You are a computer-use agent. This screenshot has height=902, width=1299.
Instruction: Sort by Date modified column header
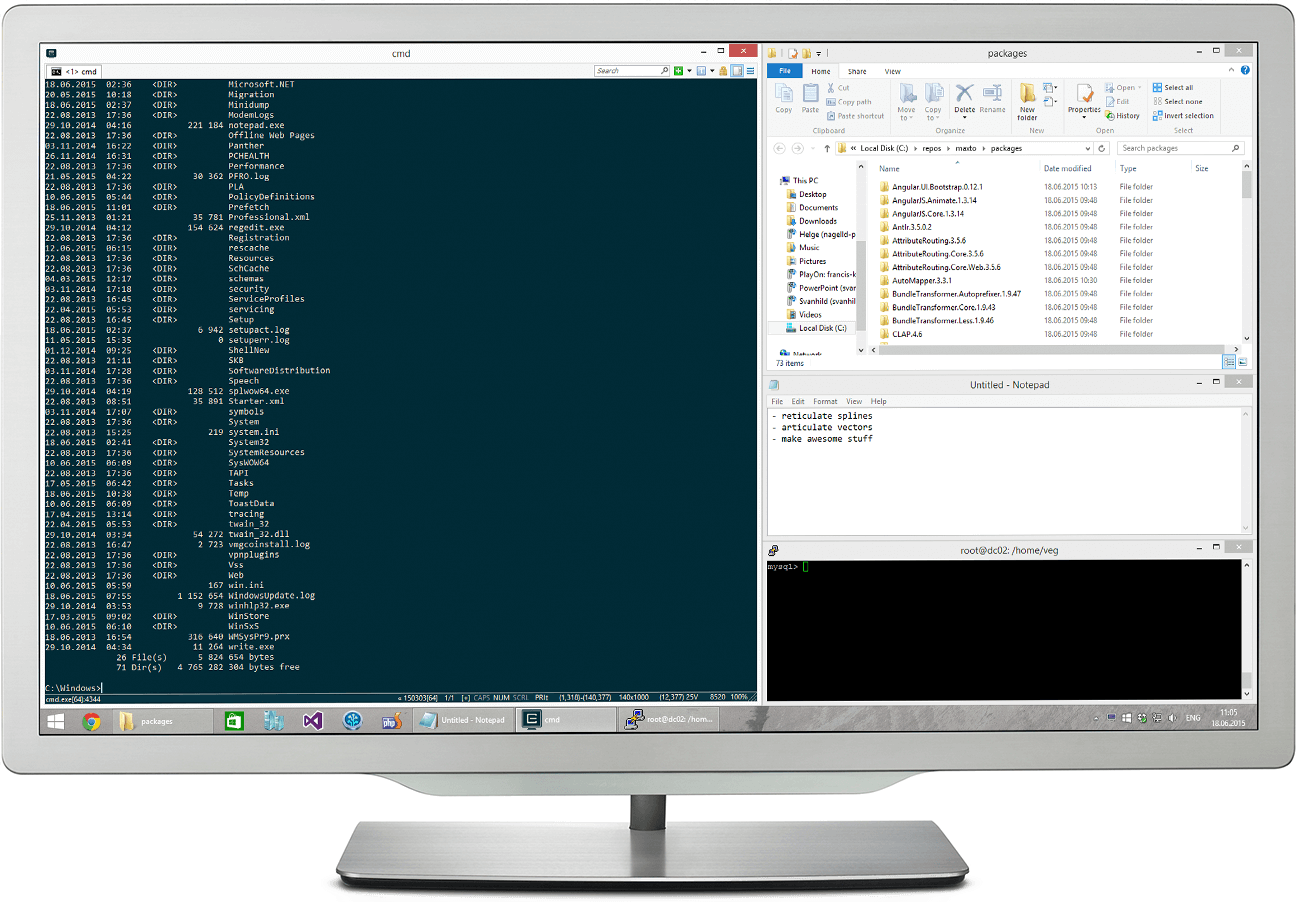[x=1067, y=168]
